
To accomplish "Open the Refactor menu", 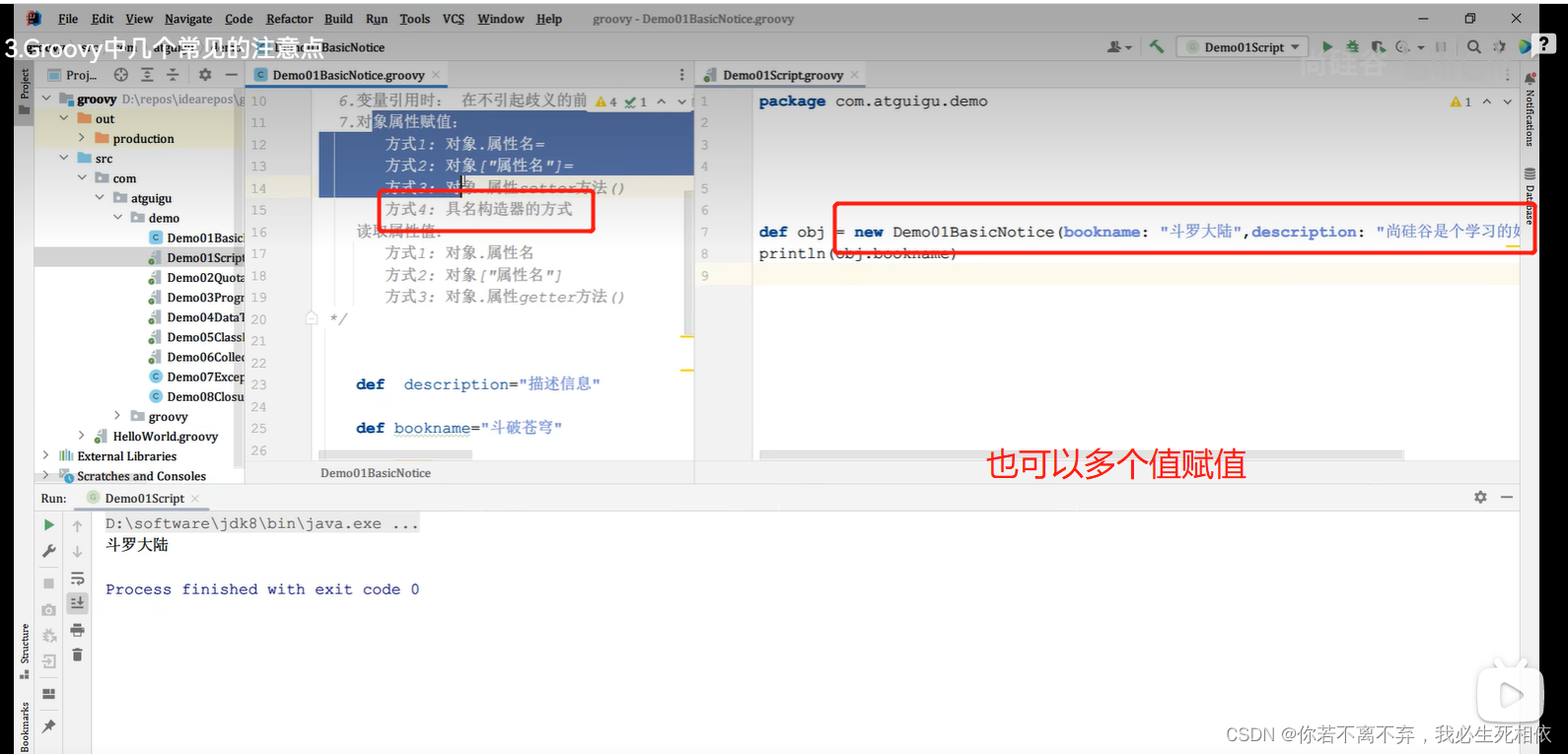I will [289, 19].
